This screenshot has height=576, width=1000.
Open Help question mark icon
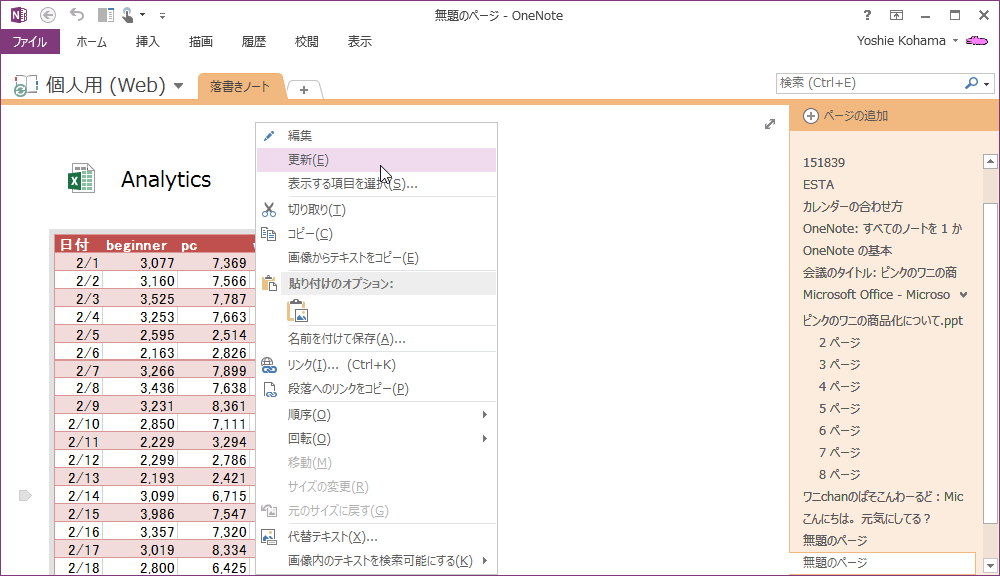[x=867, y=15]
